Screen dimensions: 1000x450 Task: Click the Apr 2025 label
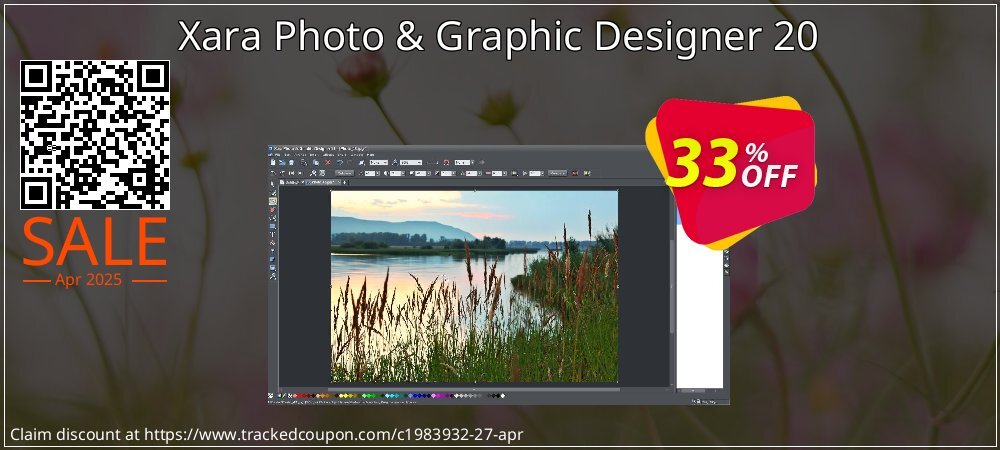coord(89,280)
